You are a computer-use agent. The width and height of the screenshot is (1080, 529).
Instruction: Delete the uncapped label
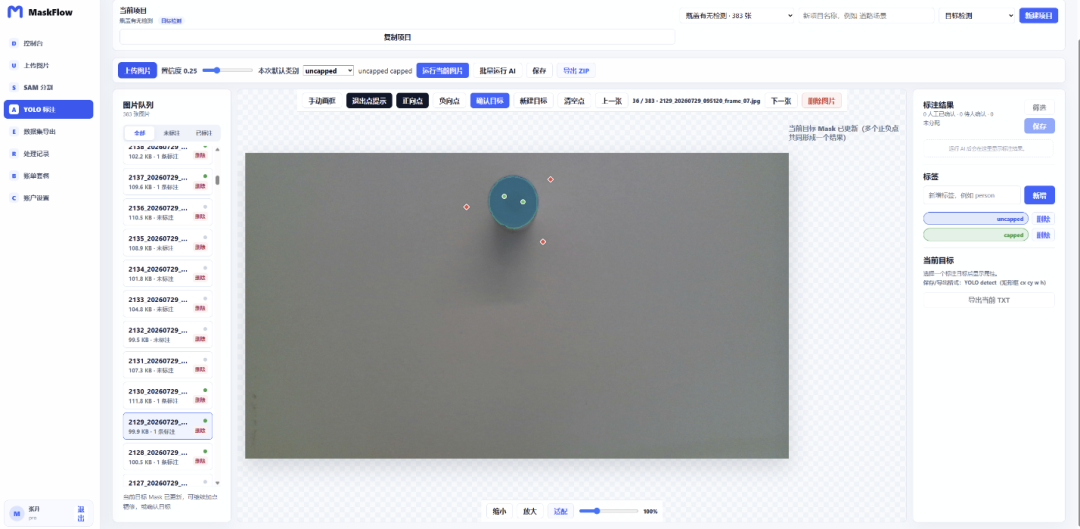tap(1043, 218)
